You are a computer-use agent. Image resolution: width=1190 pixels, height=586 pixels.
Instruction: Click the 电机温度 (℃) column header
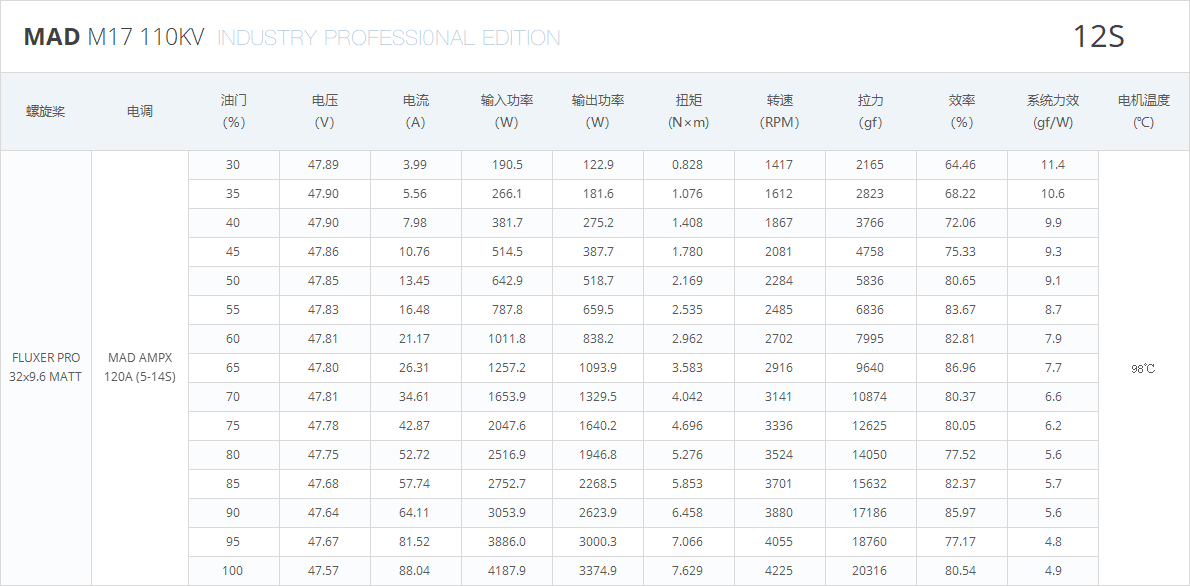pos(1144,112)
